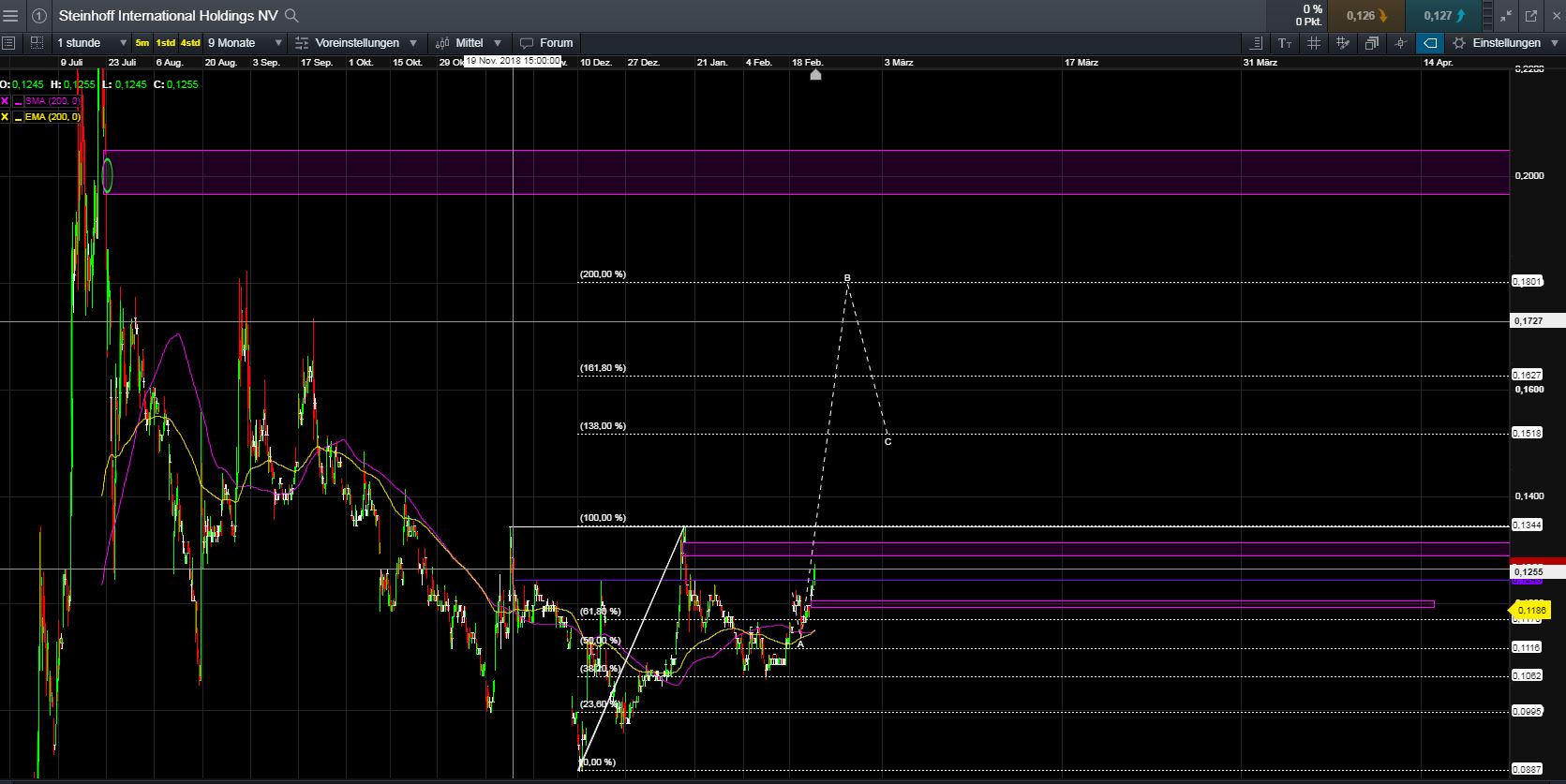1566x784 pixels.
Task: Click the 100,00 % Fibonacci level label
Action: [603, 518]
